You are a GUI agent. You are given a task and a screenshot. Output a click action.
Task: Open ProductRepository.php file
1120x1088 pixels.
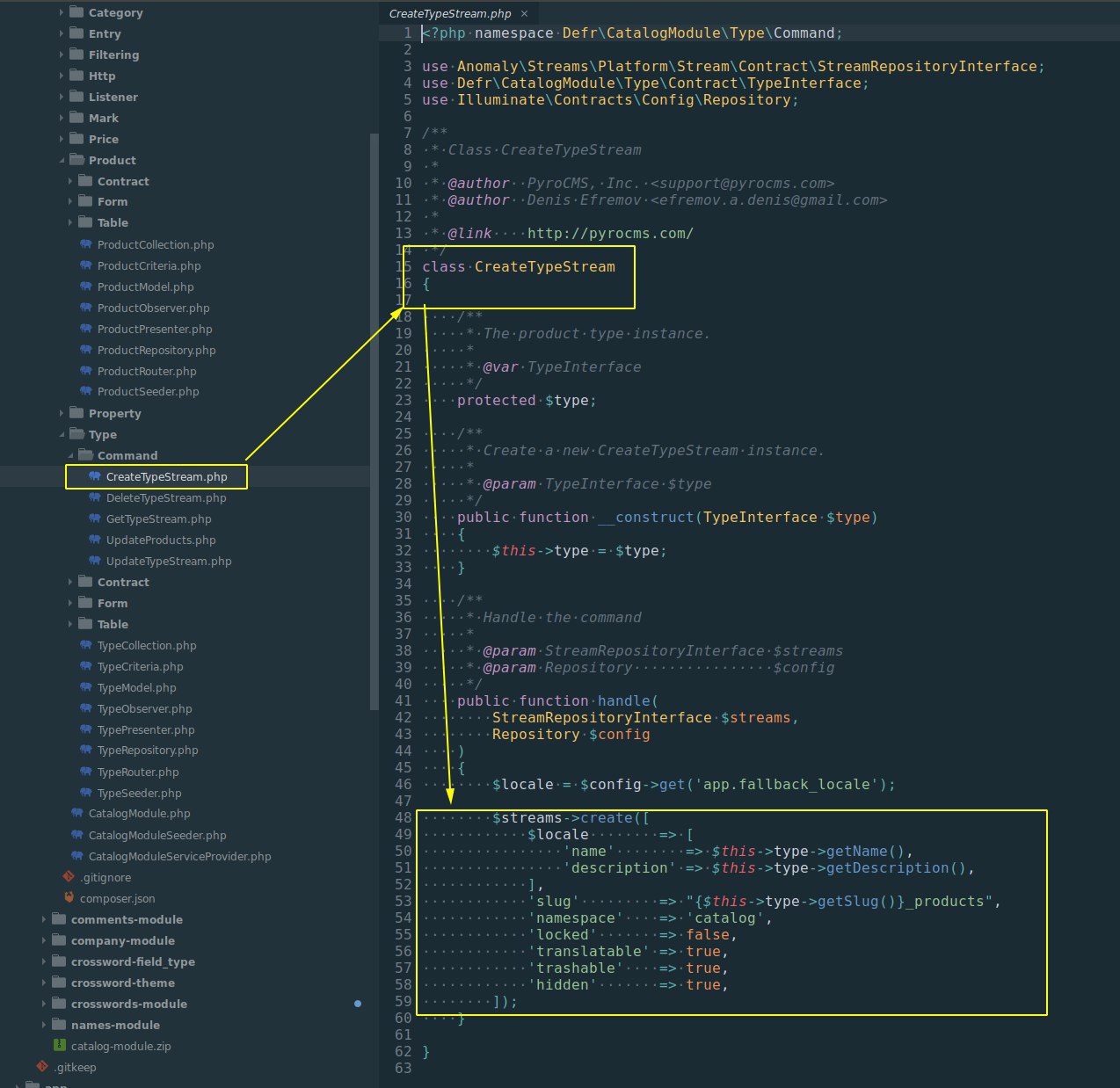156,350
